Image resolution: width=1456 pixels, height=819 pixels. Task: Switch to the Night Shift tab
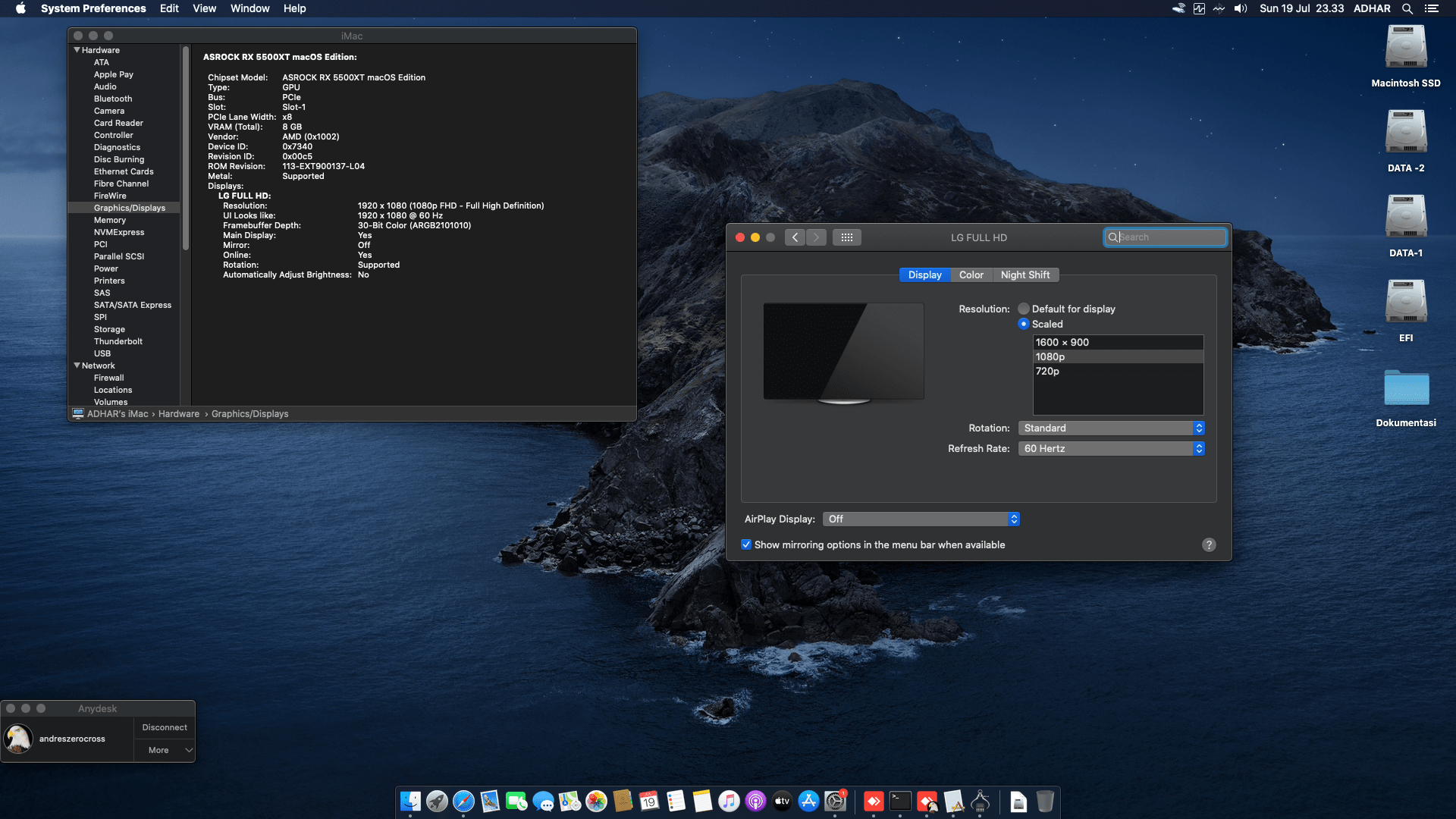pyautogui.click(x=1025, y=275)
